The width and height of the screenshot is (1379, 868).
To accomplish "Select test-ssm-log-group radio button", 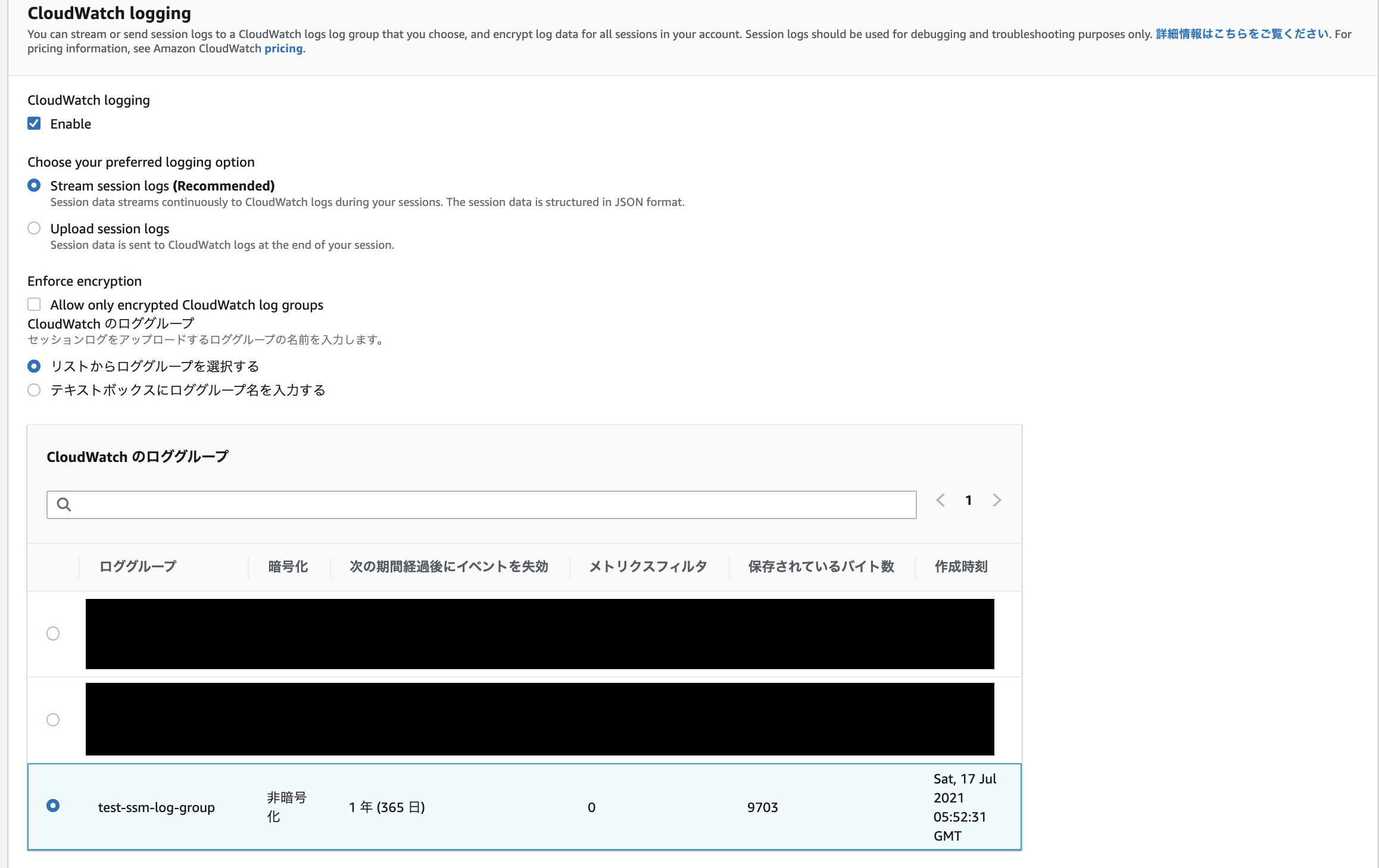I will pyautogui.click(x=53, y=805).
